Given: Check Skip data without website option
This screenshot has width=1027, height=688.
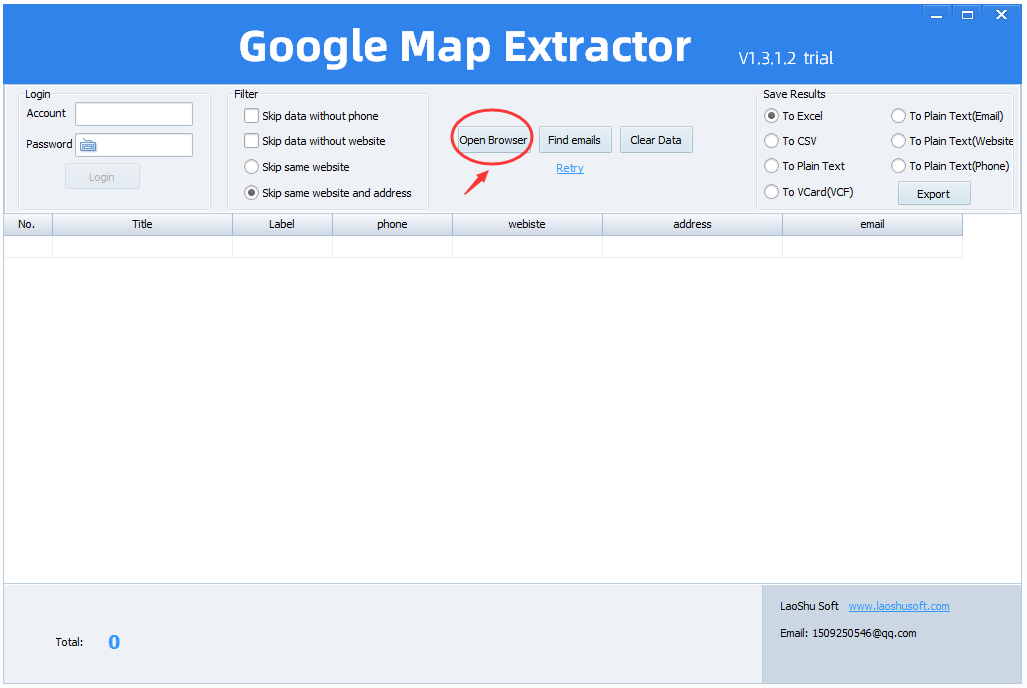Looking at the screenshot, I should tap(252, 141).
